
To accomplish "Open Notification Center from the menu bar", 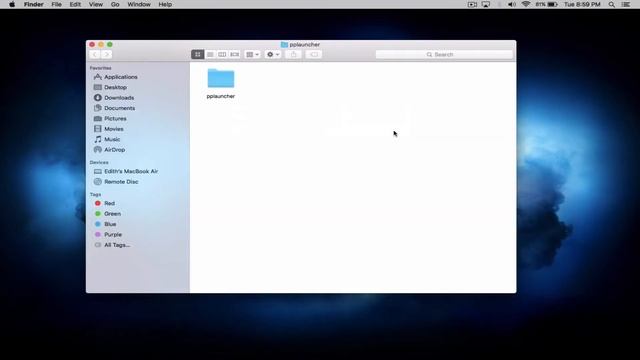I will tap(626, 4).
